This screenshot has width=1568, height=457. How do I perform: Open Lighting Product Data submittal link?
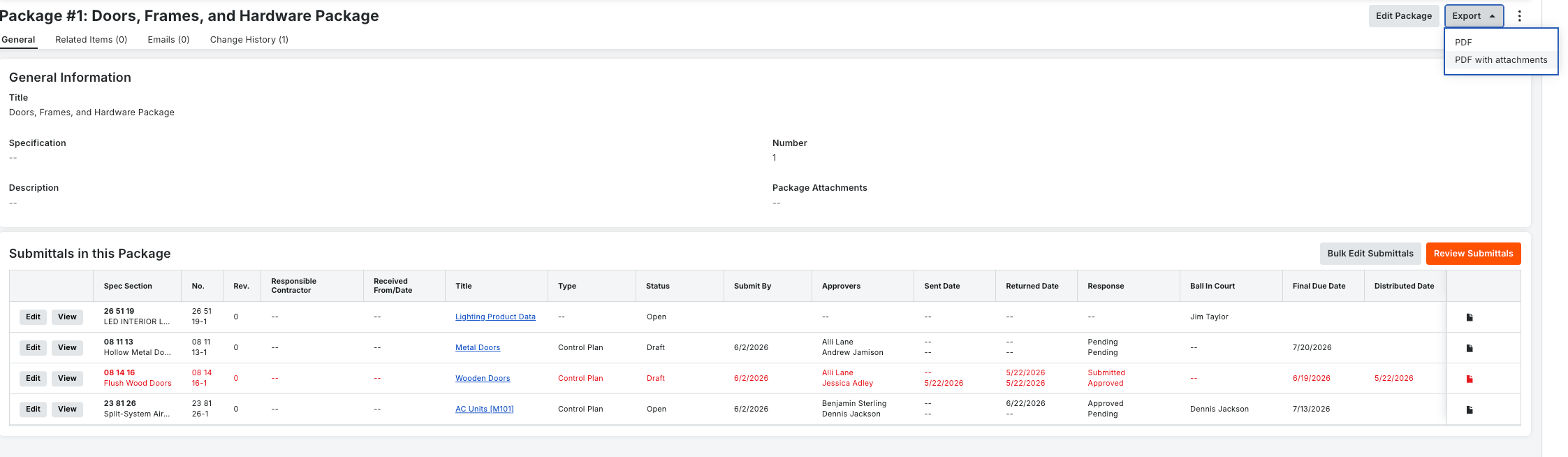point(495,317)
